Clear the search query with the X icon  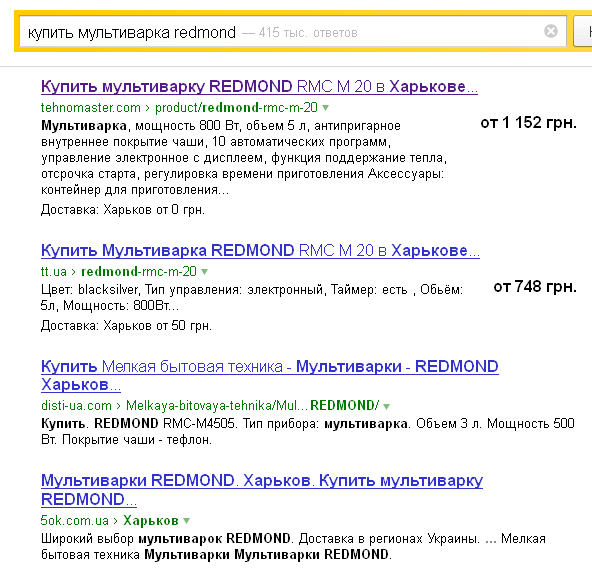(x=551, y=31)
